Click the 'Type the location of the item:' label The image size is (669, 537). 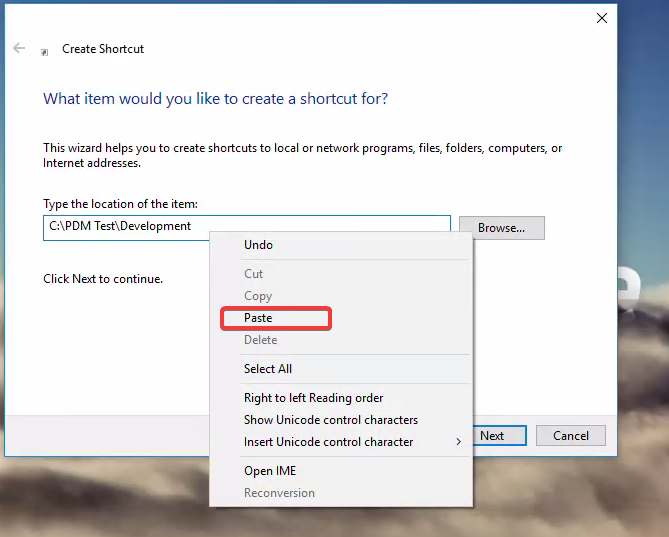[120, 204]
